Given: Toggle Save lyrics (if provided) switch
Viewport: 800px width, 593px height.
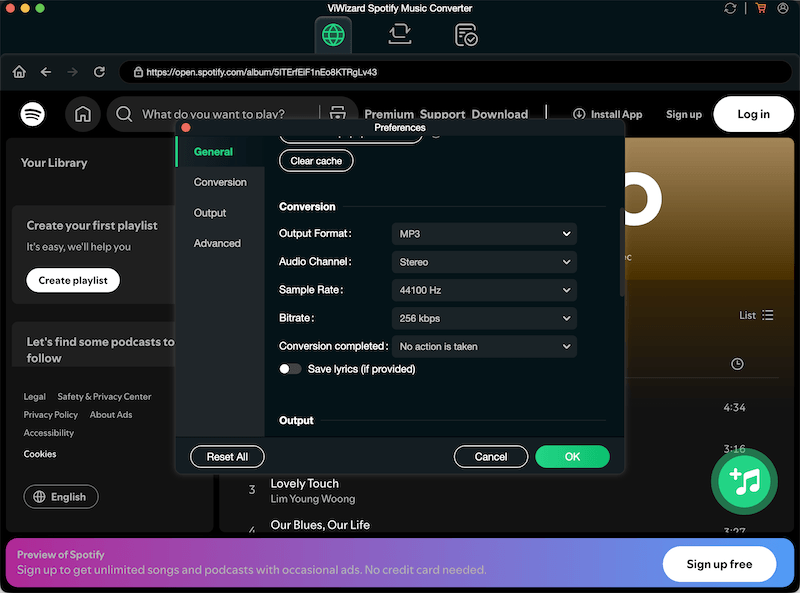Looking at the screenshot, I should (x=290, y=369).
